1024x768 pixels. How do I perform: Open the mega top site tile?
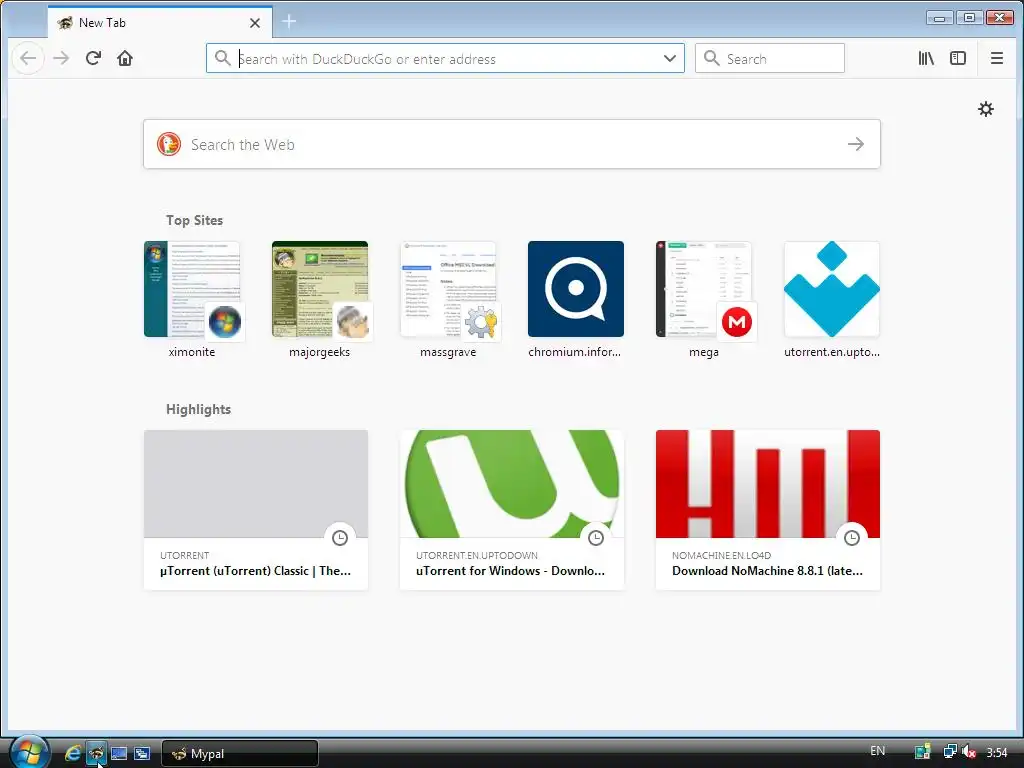[x=704, y=289]
